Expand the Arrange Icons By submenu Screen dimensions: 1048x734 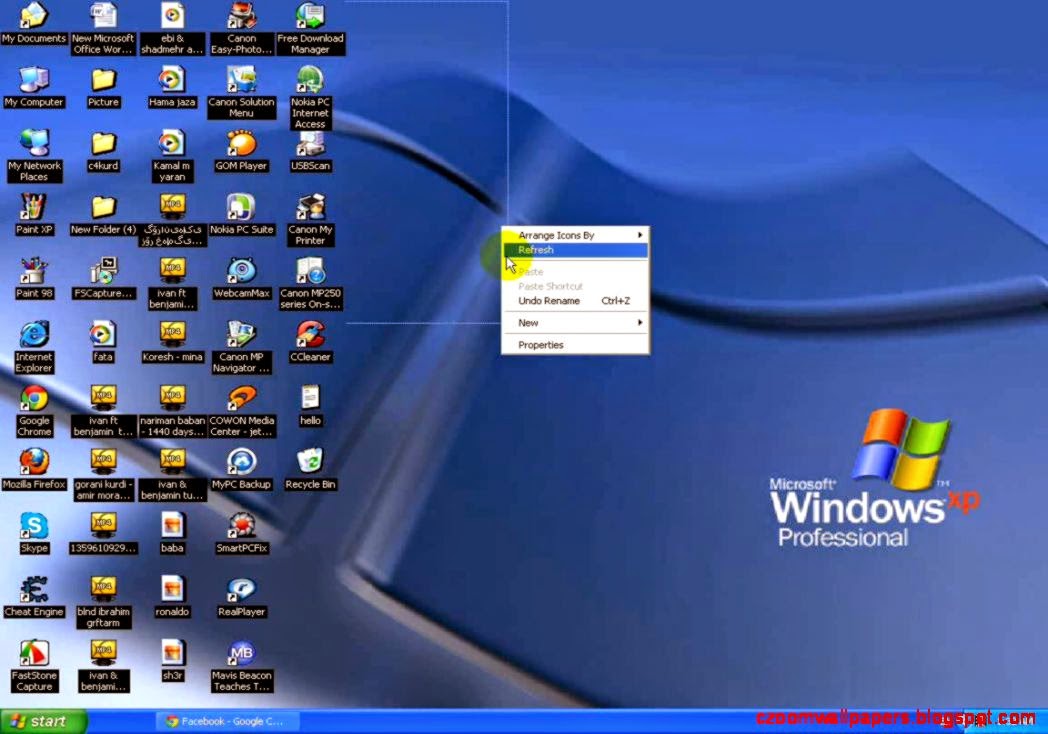click(560, 235)
